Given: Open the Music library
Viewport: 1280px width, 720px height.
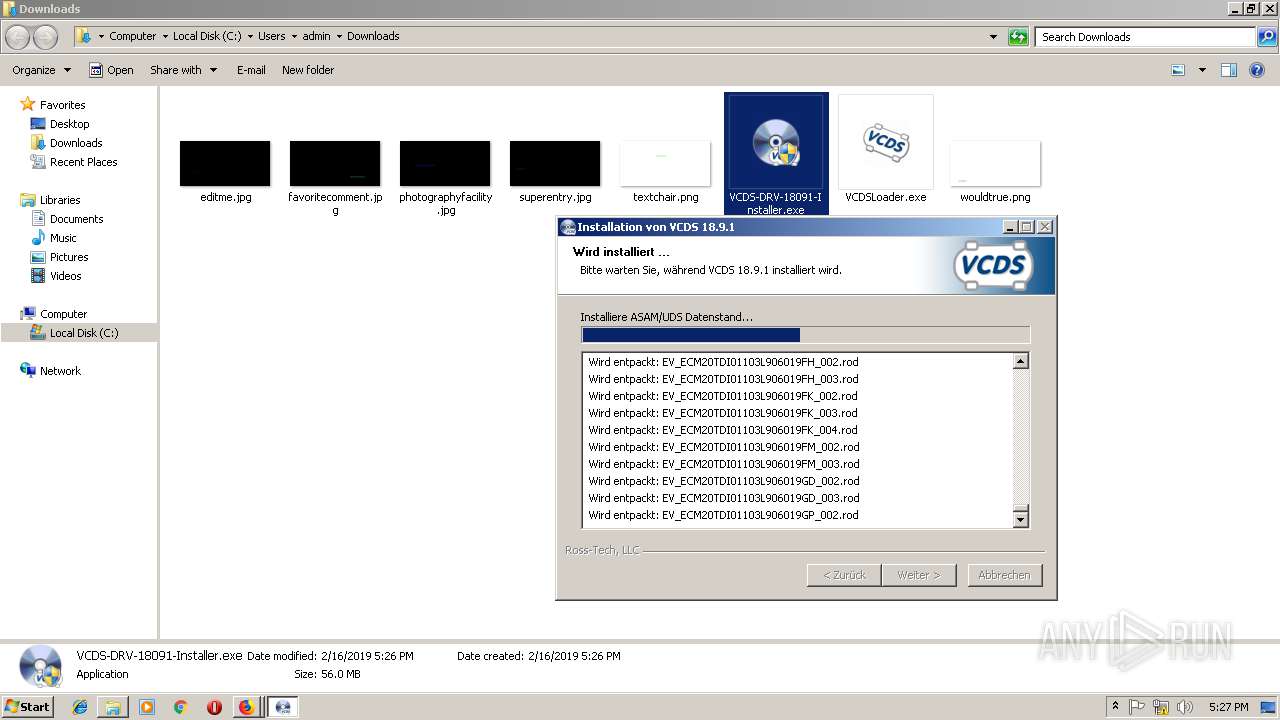Looking at the screenshot, I should click(63, 238).
